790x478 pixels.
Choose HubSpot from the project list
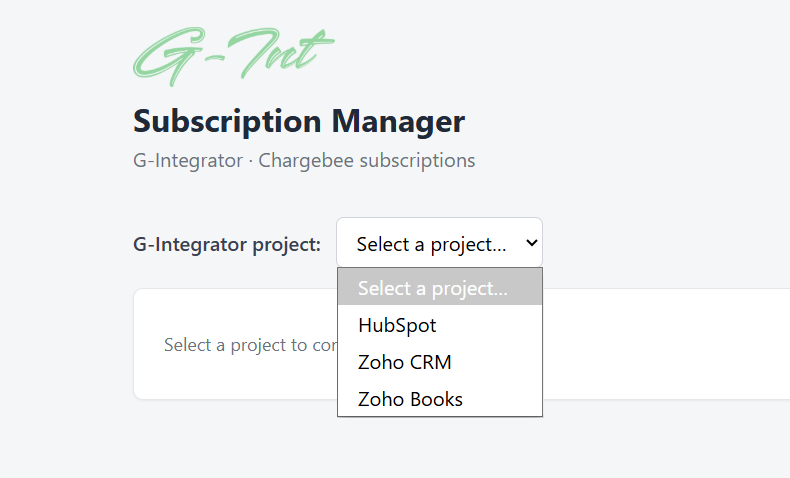[x=440, y=325]
